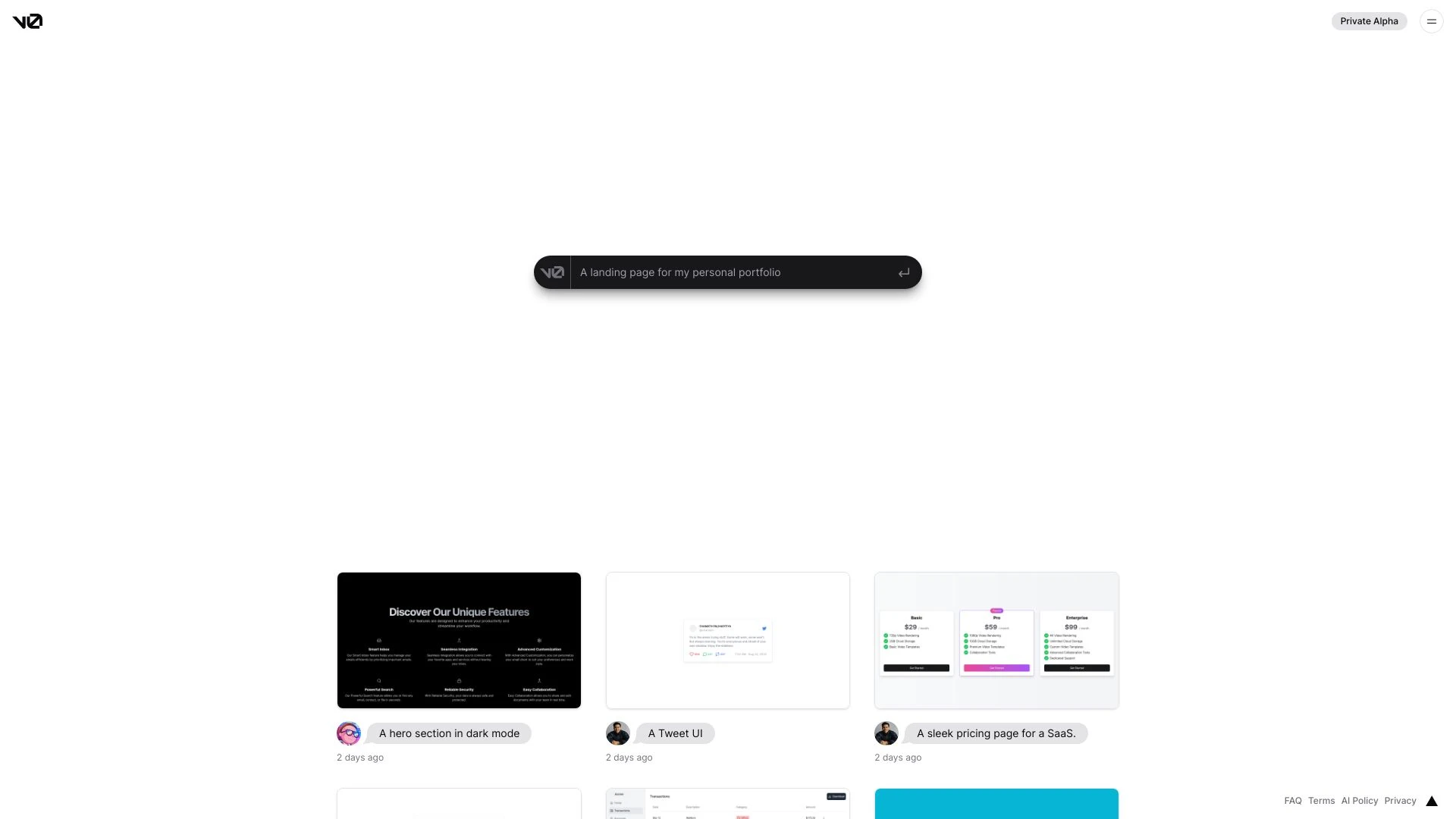Click the enter/submit arrow icon
Viewport: 1456px width, 819px height.
(x=904, y=272)
